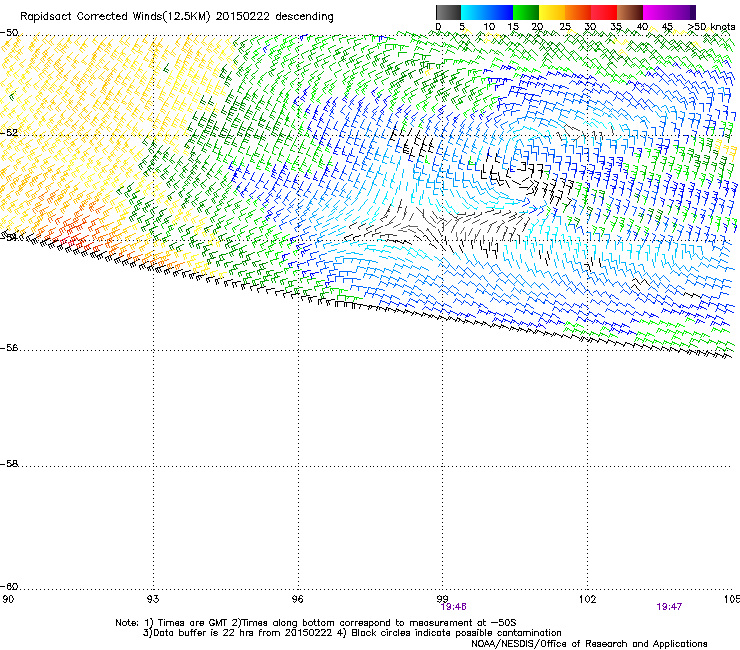Click the 'NOAA/NESDIS/Office of Research and Applications' credit

[589, 644]
